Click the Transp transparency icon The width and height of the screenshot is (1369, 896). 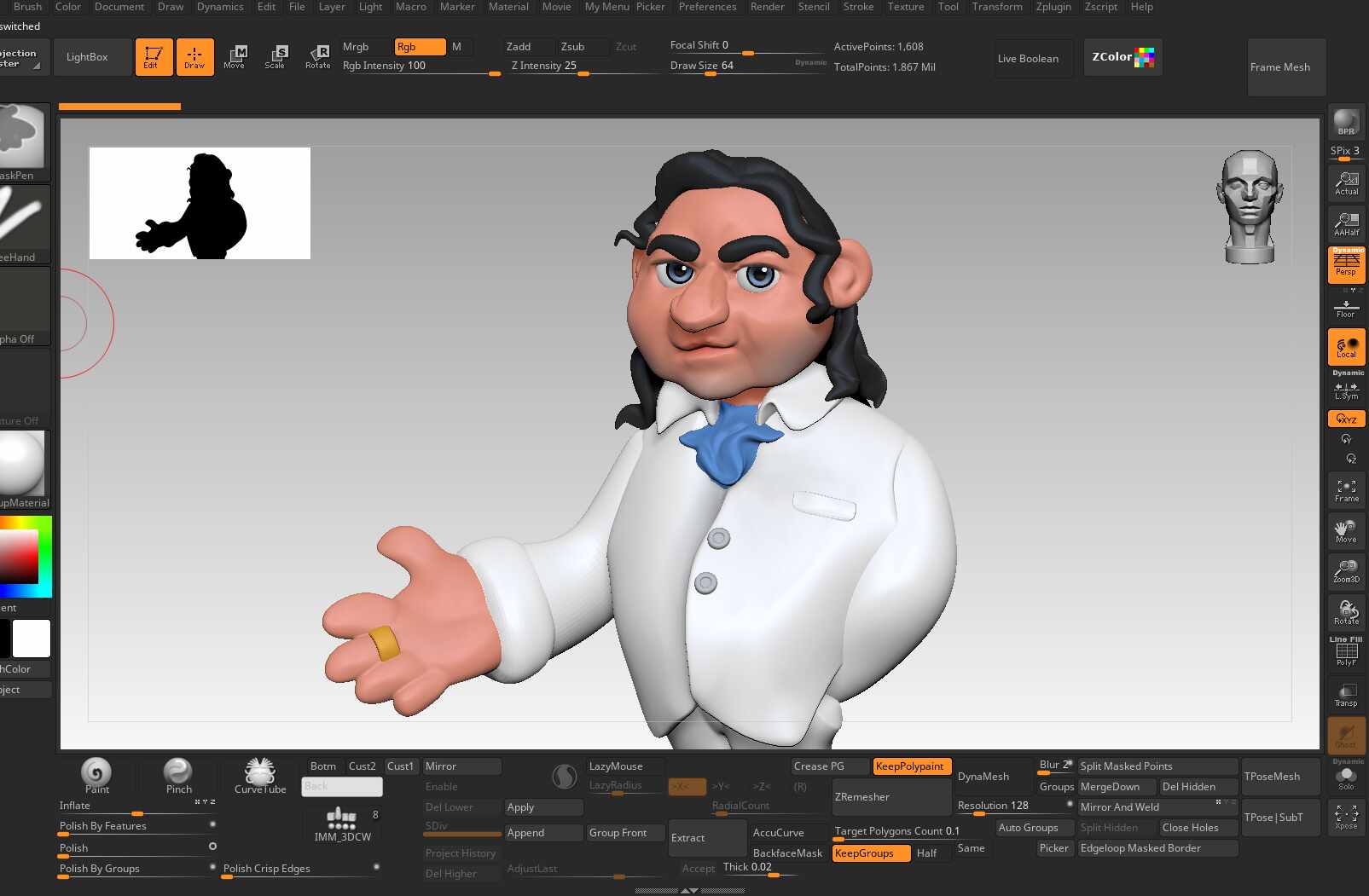[x=1346, y=694]
